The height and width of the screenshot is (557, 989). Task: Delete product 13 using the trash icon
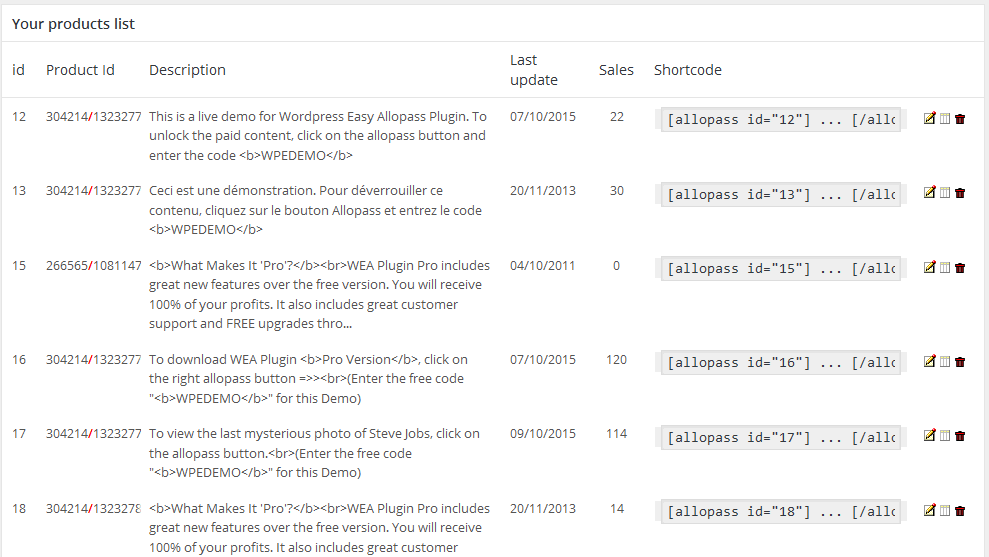pos(960,193)
